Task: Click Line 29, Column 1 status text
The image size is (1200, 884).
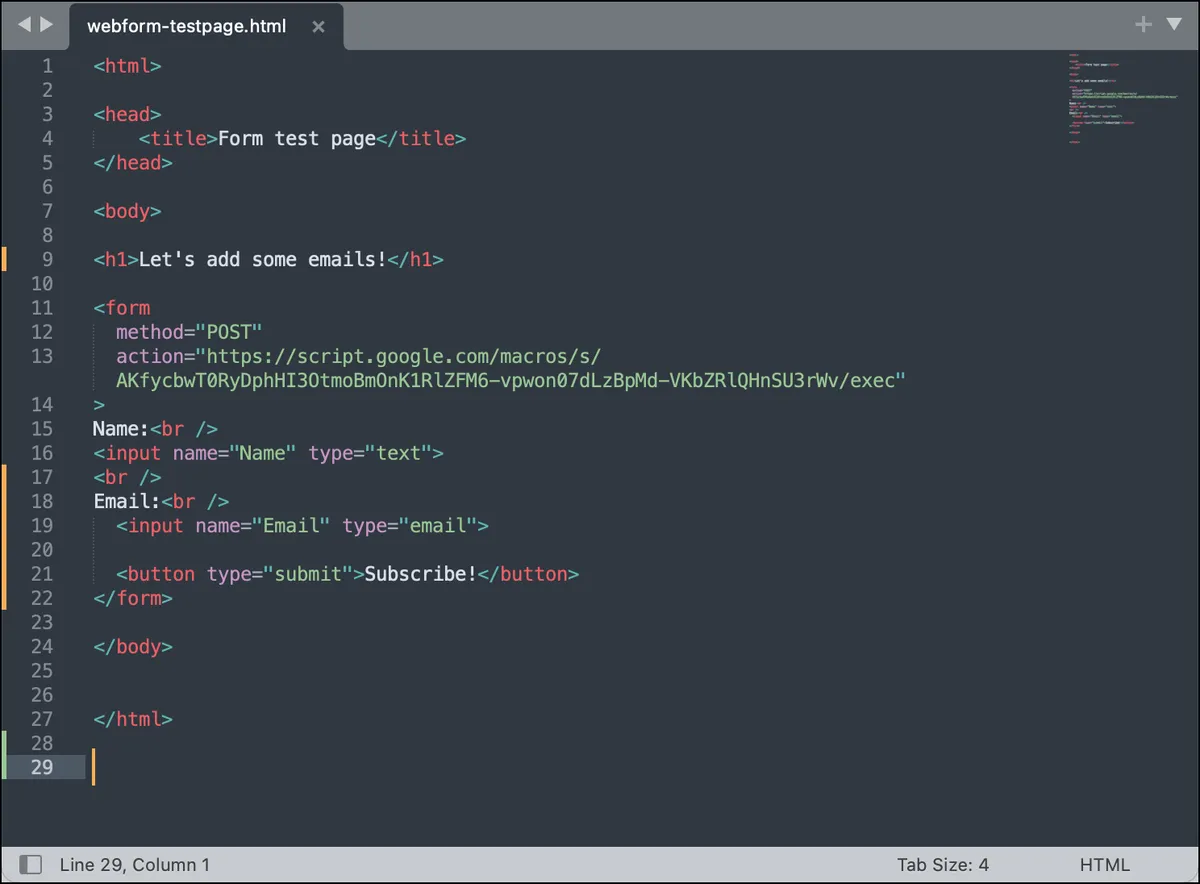Action: 135,865
